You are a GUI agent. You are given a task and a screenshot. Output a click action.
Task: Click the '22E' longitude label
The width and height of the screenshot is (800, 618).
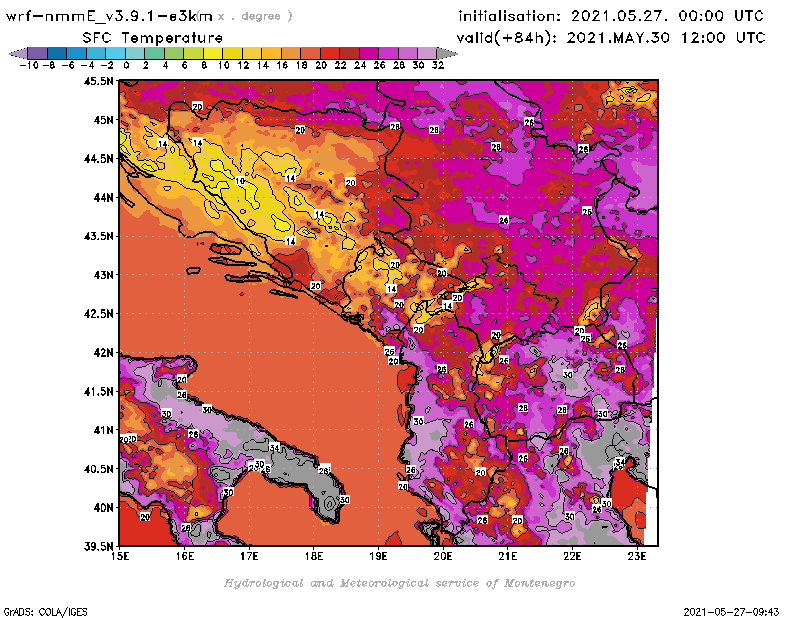(x=572, y=556)
